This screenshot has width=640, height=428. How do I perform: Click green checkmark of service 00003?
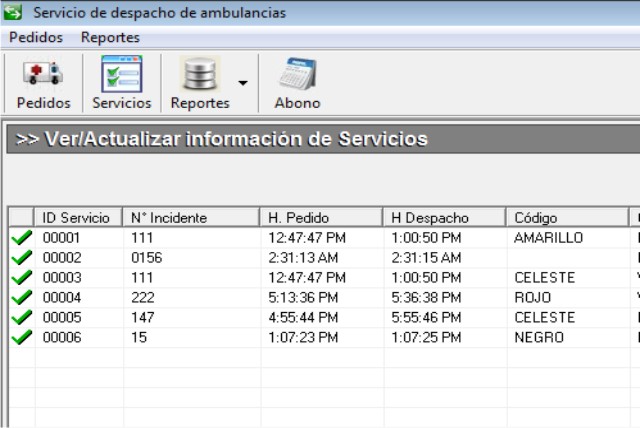pos(22,277)
